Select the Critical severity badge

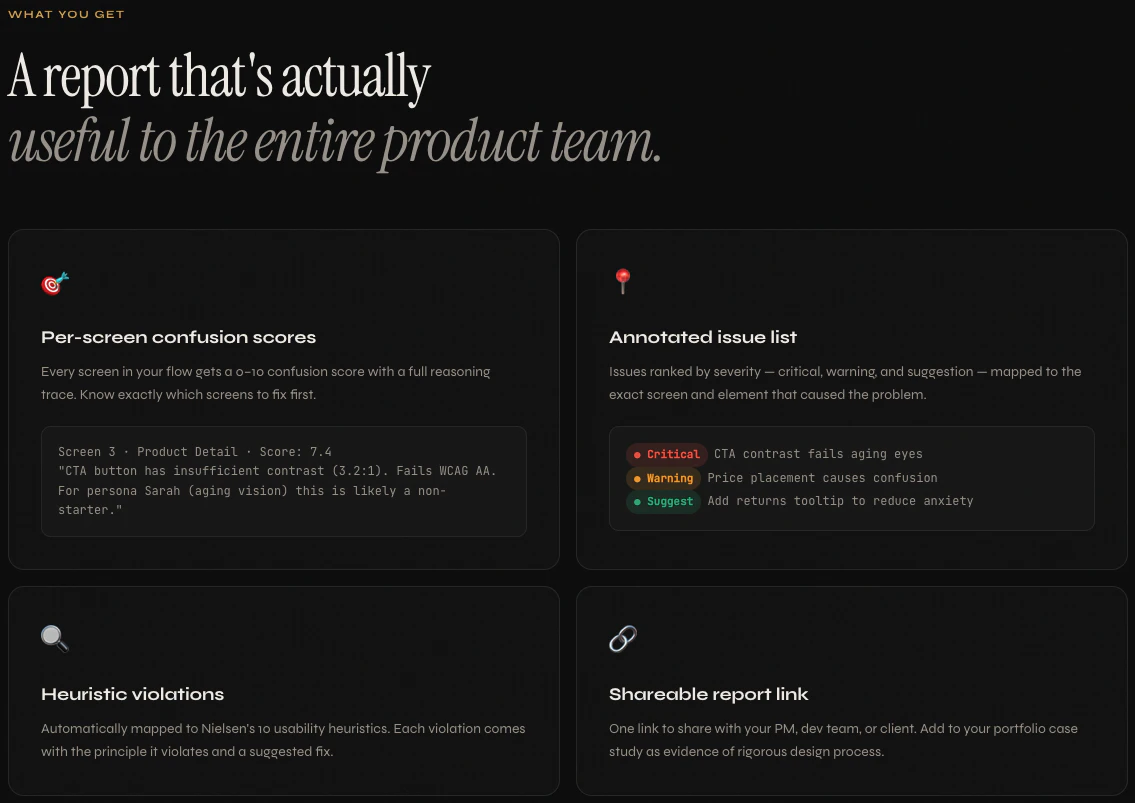coord(667,454)
